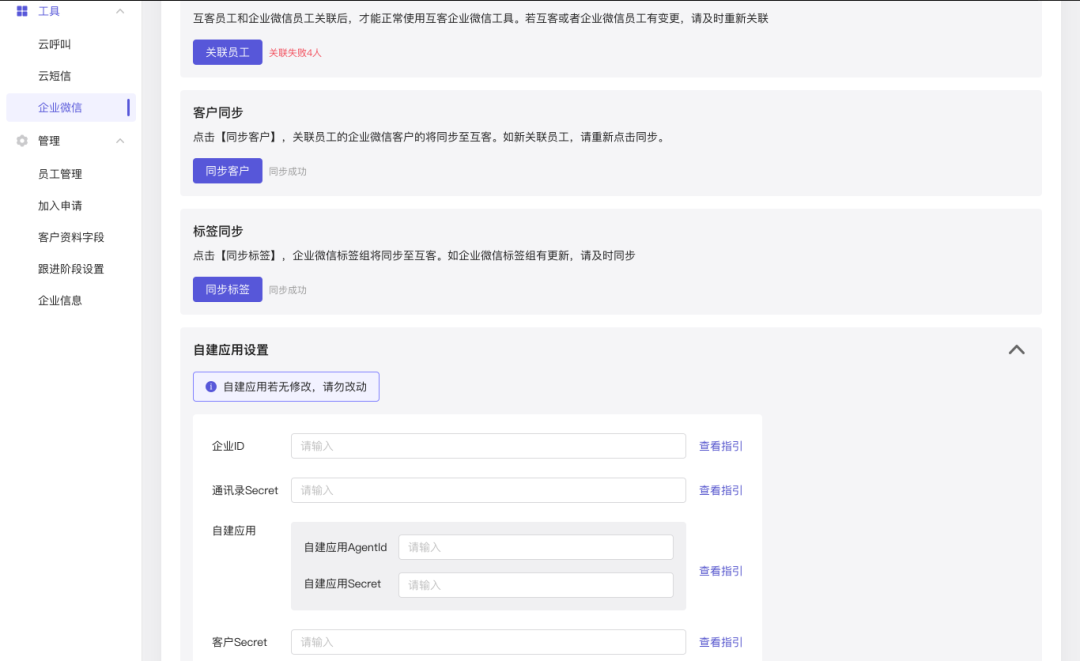1080x661 pixels.
Task: Click the 客户同步 heading
Action: [218, 113]
